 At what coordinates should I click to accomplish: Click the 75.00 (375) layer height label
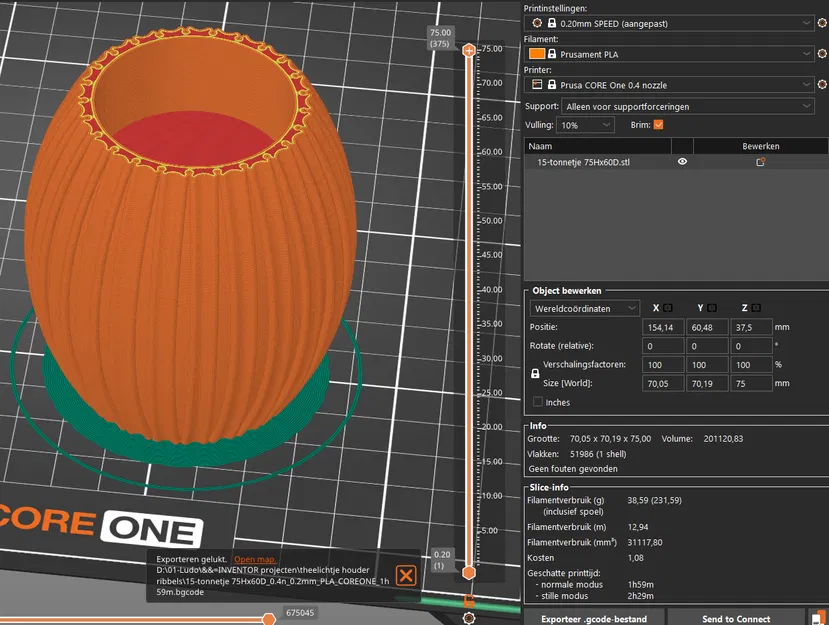440,38
